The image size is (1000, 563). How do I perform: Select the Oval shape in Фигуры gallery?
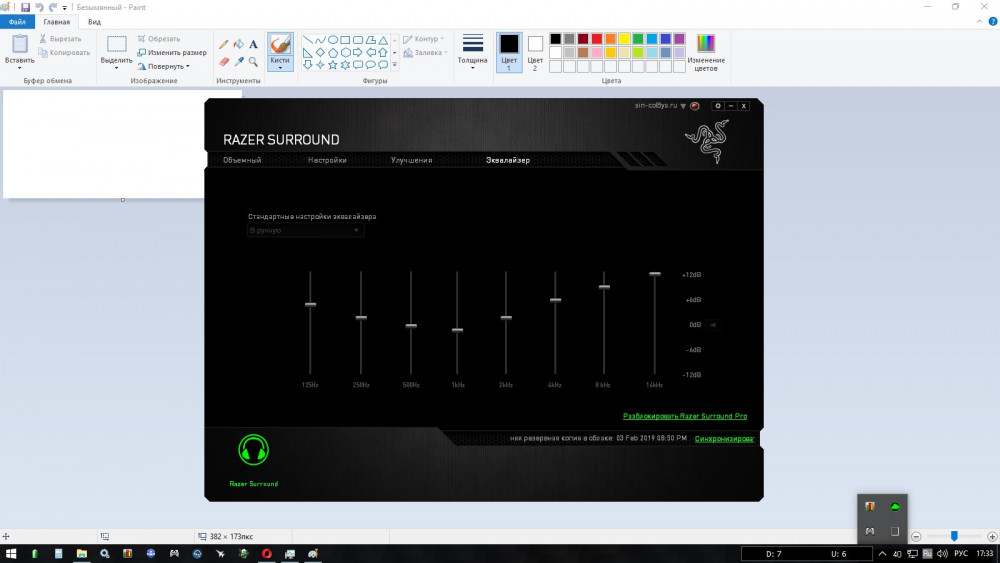pos(332,40)
